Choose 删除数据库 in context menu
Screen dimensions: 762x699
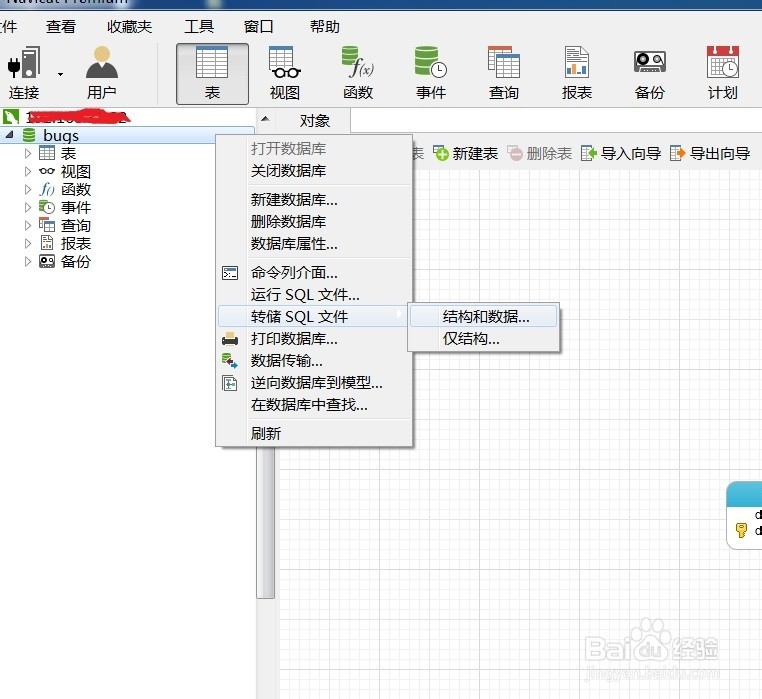(x=314, y=222)
